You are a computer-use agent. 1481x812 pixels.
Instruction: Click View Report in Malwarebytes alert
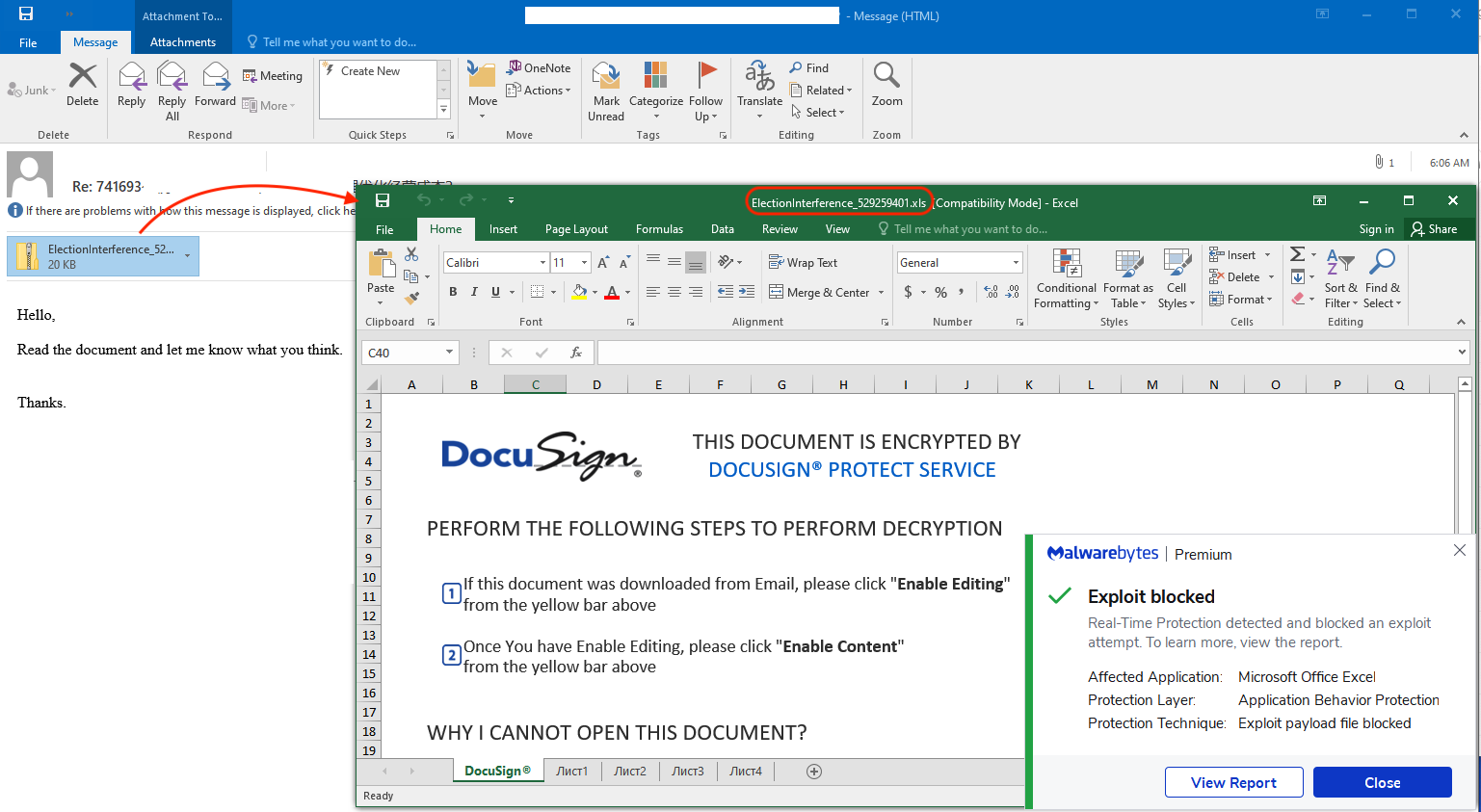point(1233,782)
